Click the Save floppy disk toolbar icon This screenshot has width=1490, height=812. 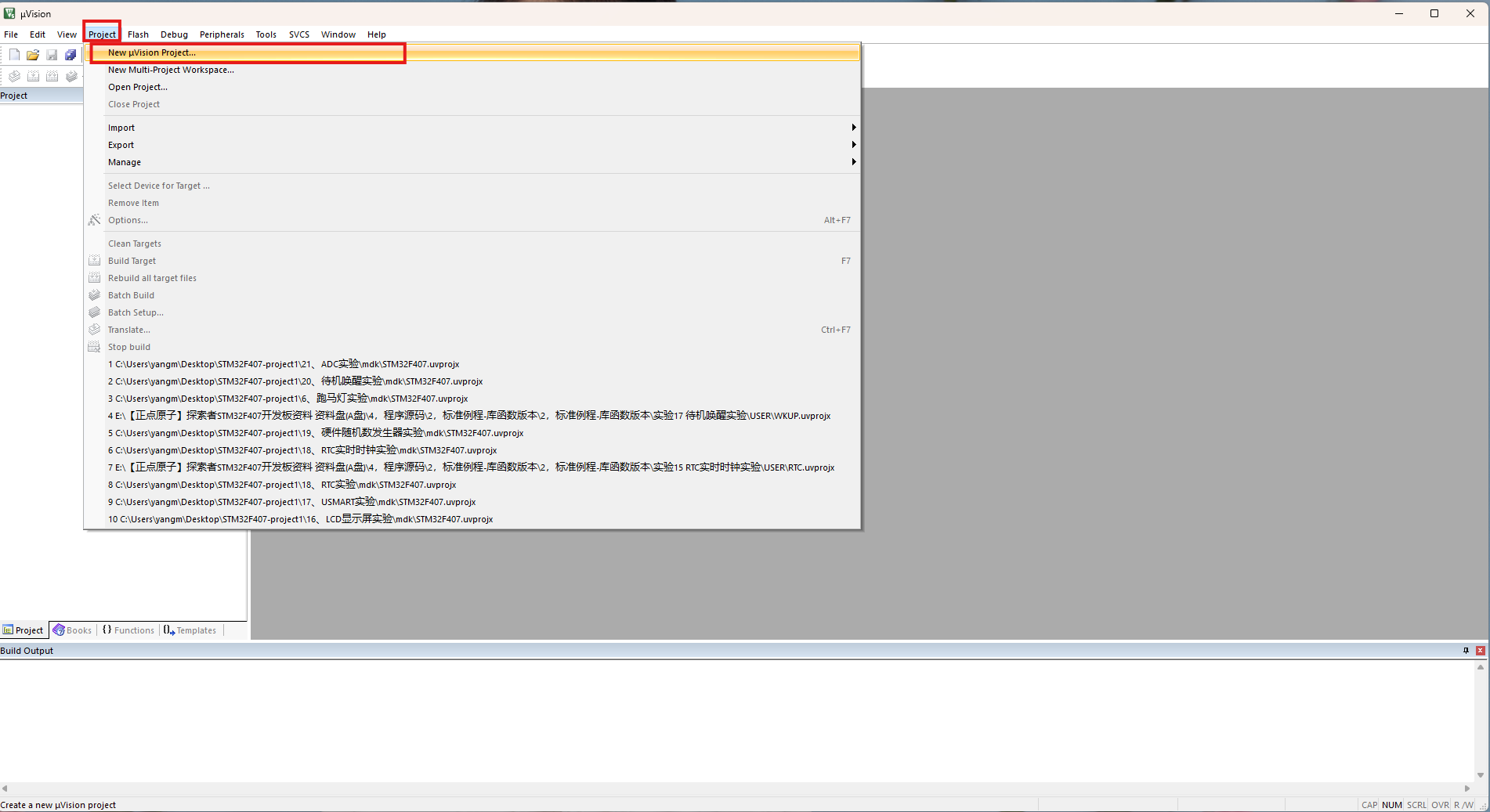pyautogui.click(x=52, y=55)
